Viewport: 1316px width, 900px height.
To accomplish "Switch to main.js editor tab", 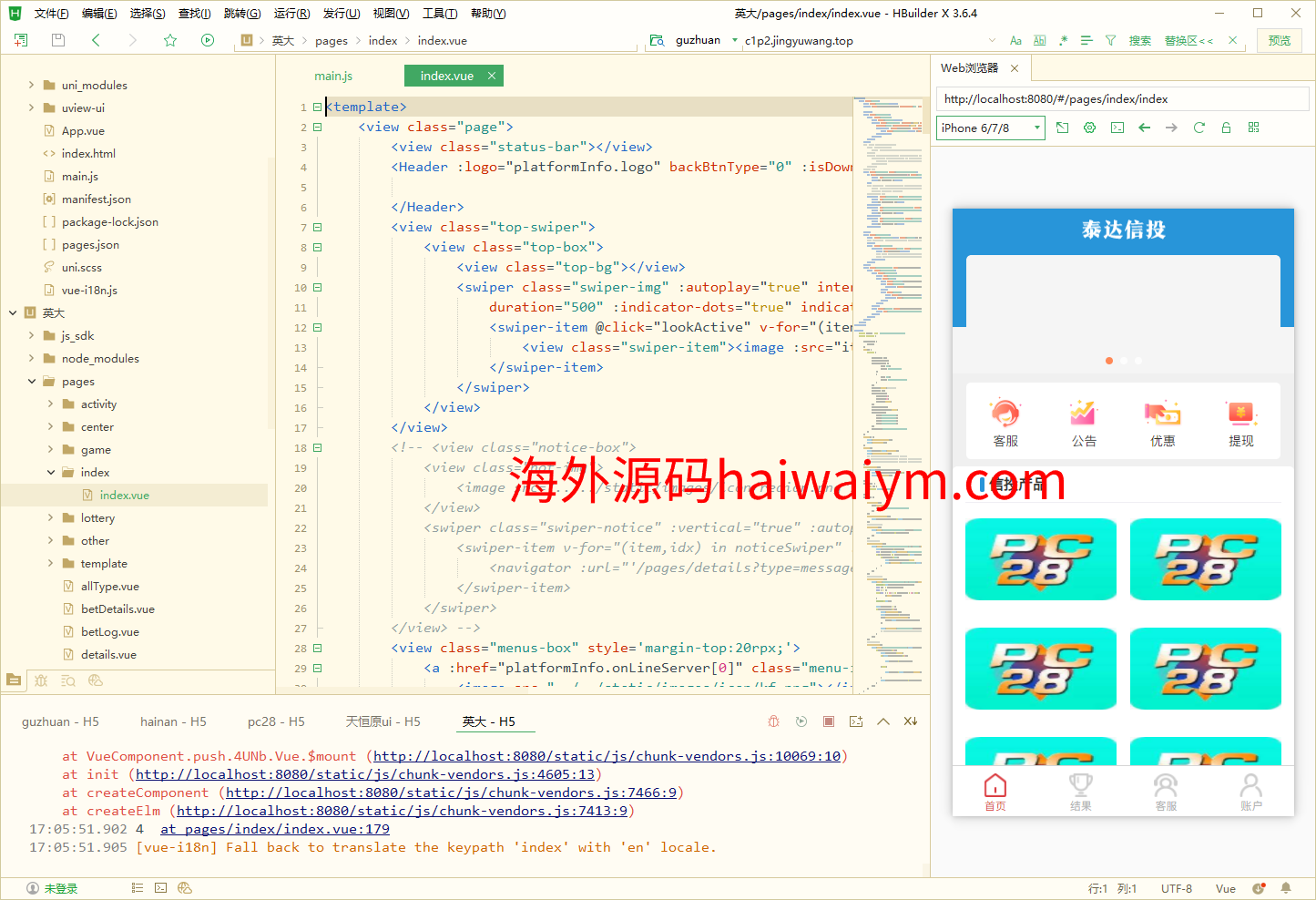I will pyautogui.click(x=333, y=76).
